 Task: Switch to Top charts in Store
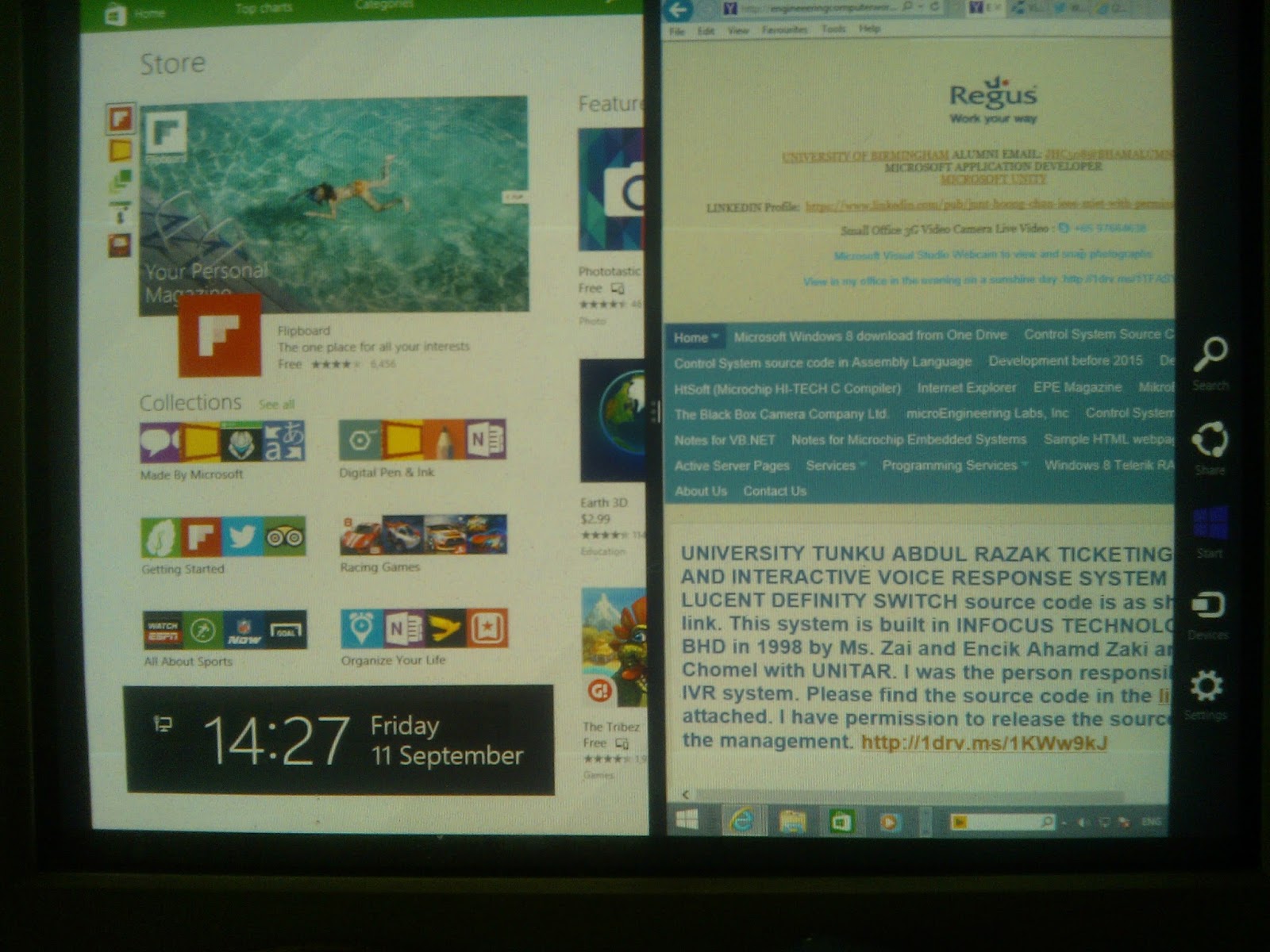[x=264, y=9]
